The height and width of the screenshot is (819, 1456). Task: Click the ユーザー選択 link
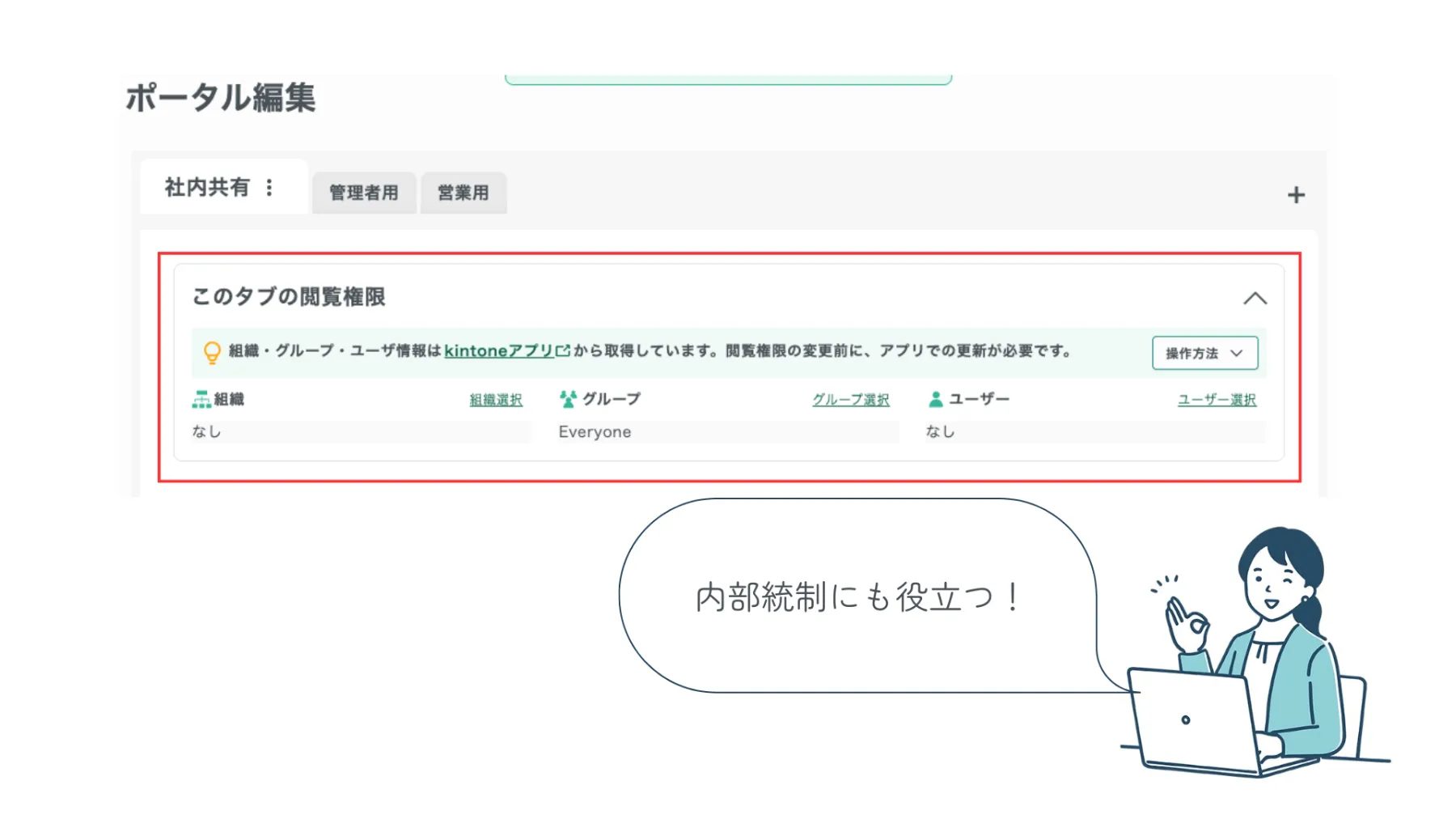(1217, 400)
